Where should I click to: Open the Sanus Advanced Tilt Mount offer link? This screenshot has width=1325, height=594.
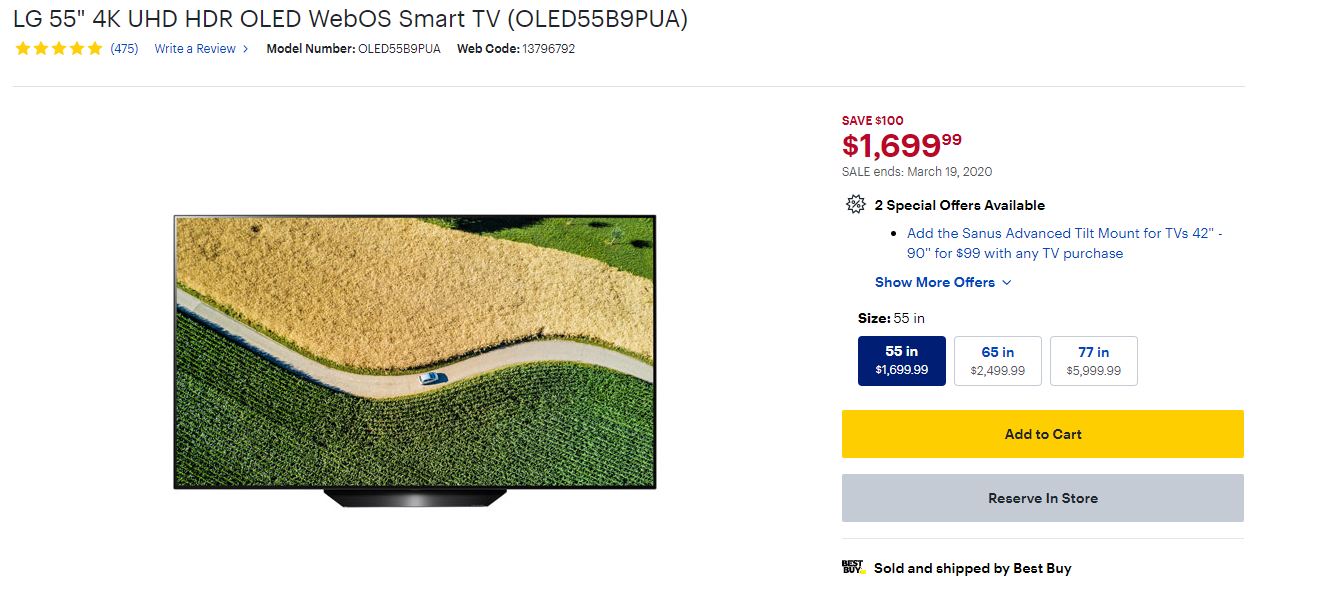pyautogui.click(x=1065, y=243)
